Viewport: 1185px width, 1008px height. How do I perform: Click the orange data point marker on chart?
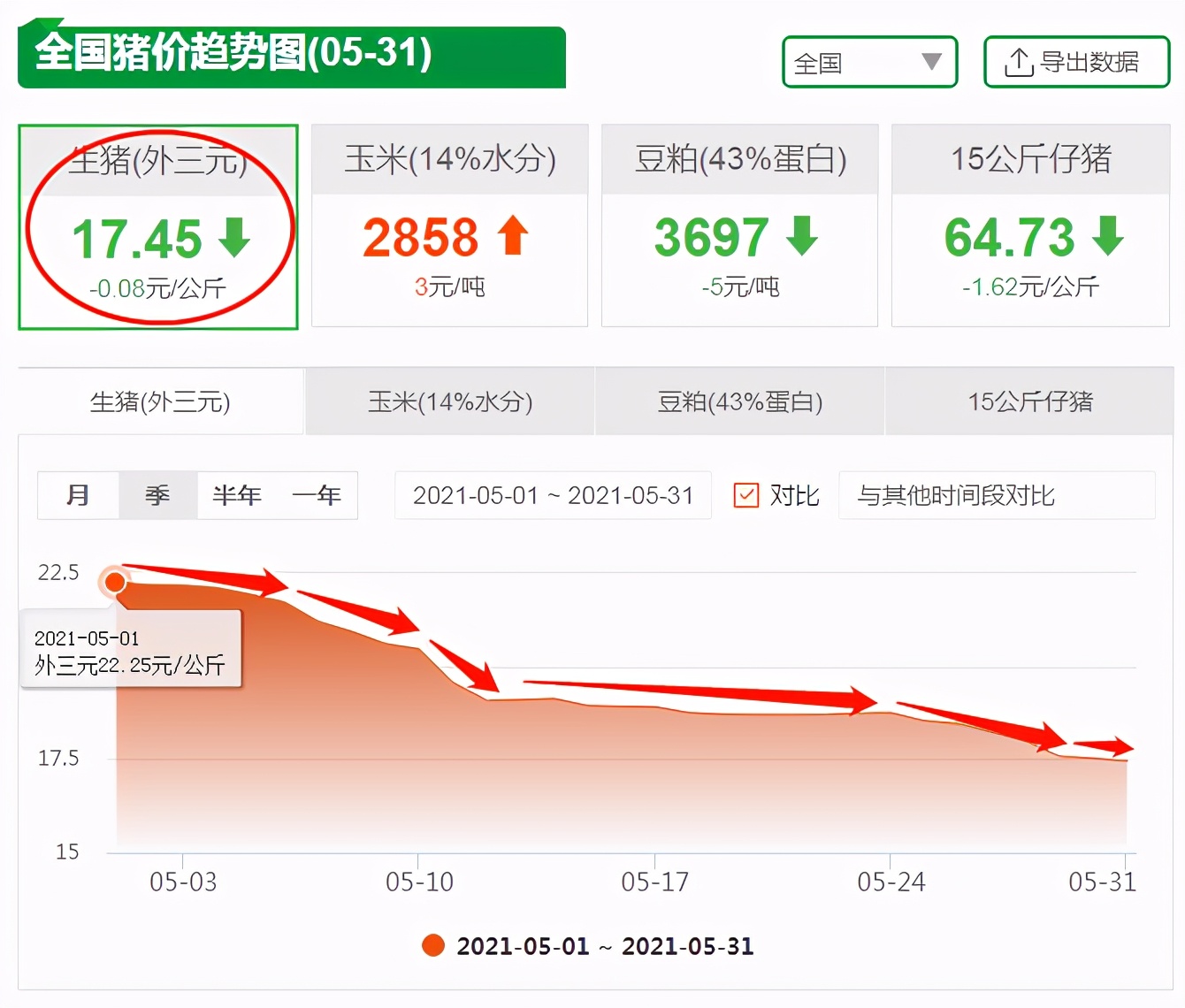pos(116,582)
